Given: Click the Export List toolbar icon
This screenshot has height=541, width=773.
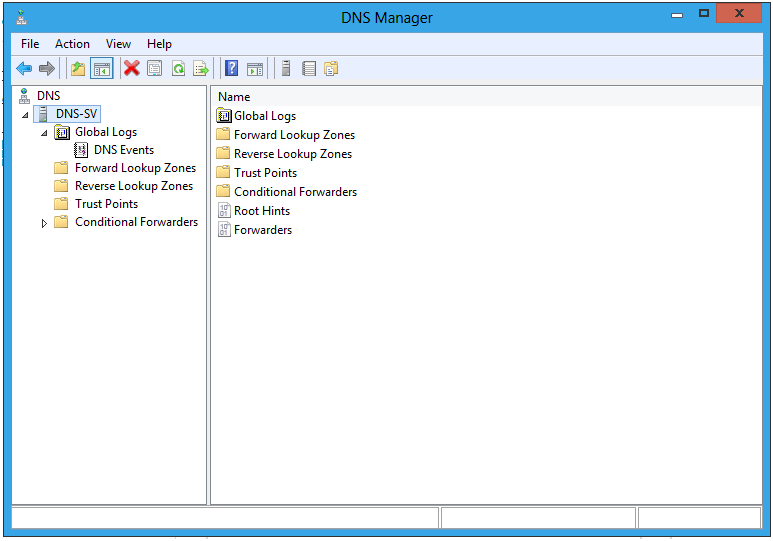Looking at the screenshot, I should tap(201, 69).
